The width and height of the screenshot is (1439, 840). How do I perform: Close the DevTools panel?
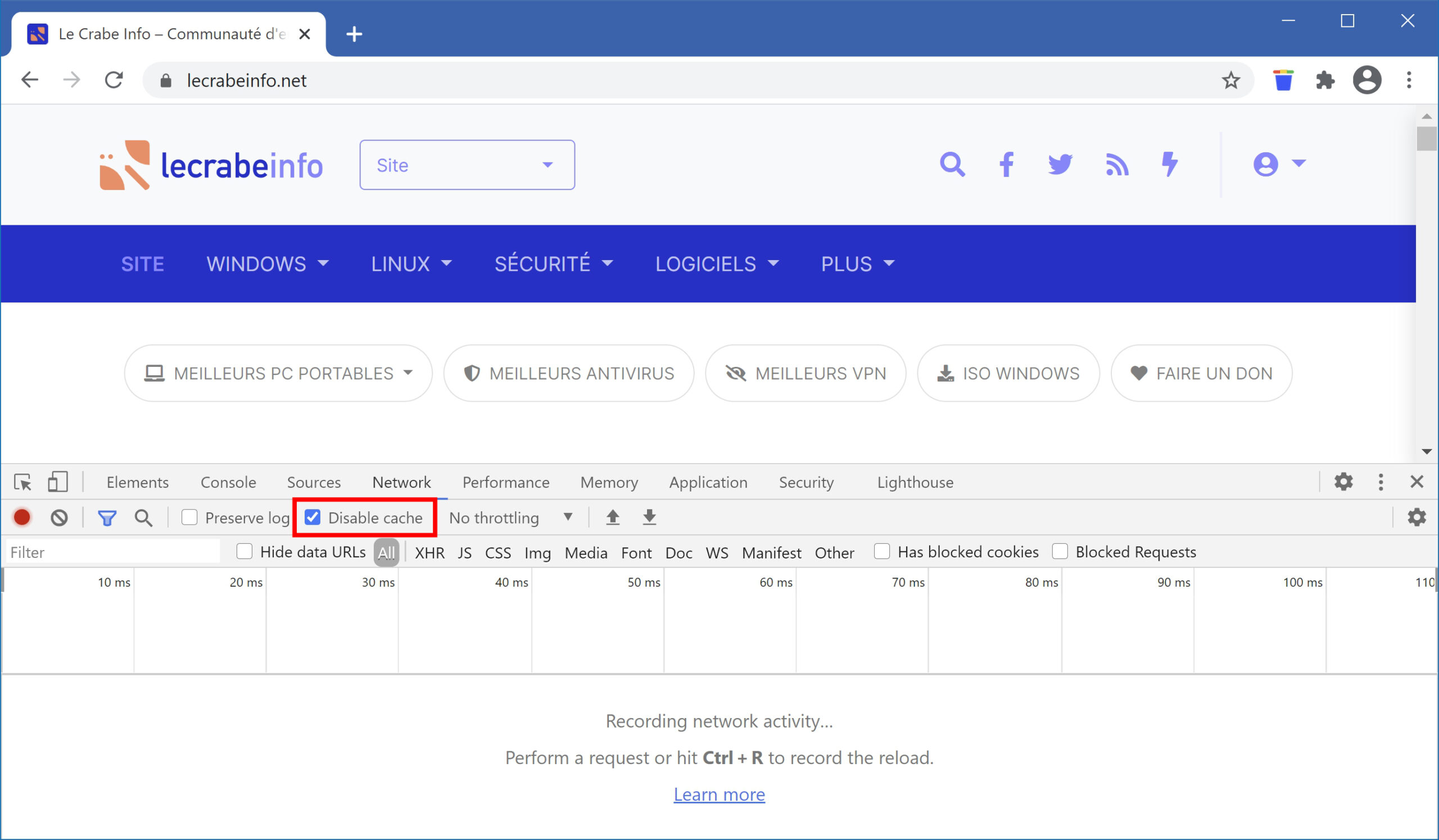pyautogui.click(x=1417, y=482)
